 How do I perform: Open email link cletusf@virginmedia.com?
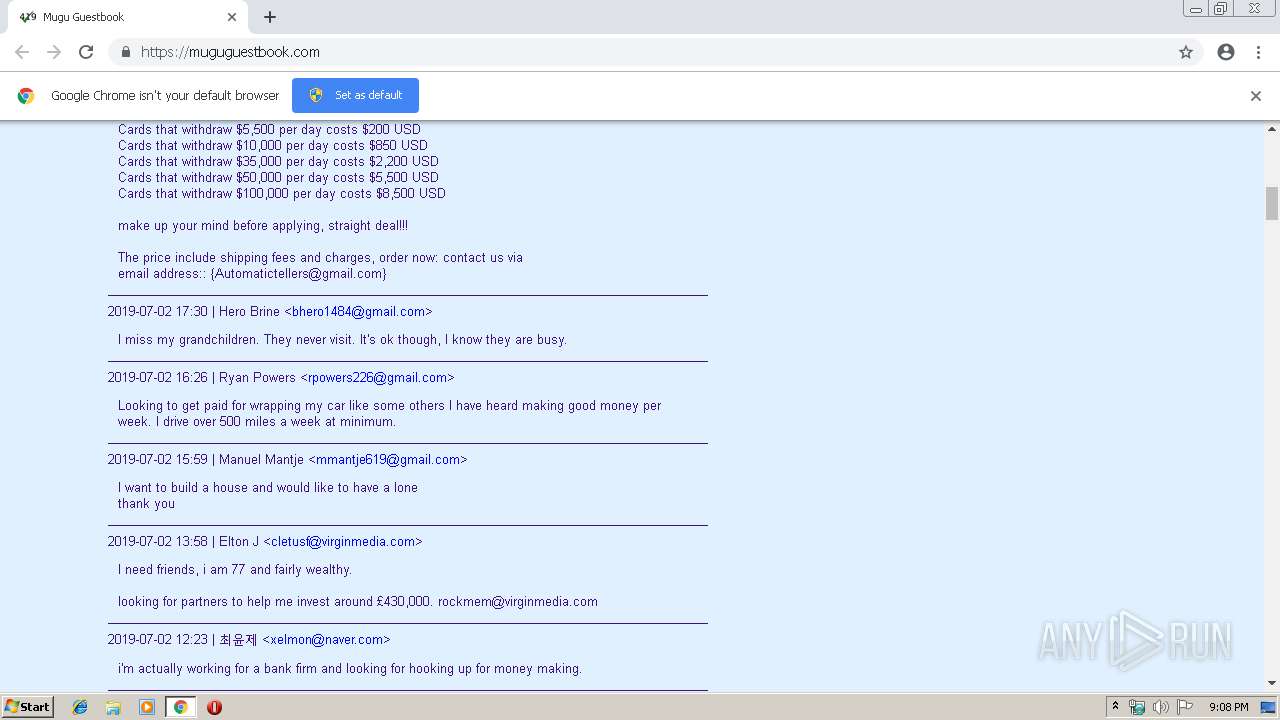(x=343, y=542)
